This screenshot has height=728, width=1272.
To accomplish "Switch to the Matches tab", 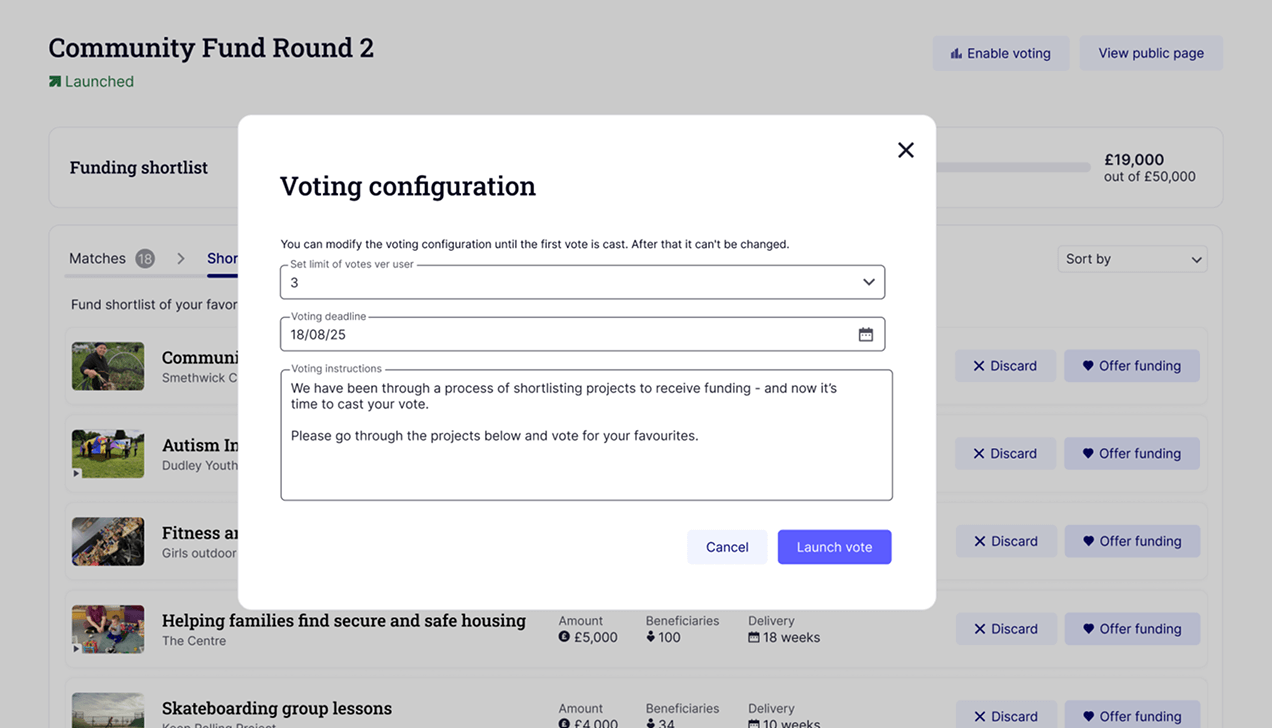I will coord(97,258).
